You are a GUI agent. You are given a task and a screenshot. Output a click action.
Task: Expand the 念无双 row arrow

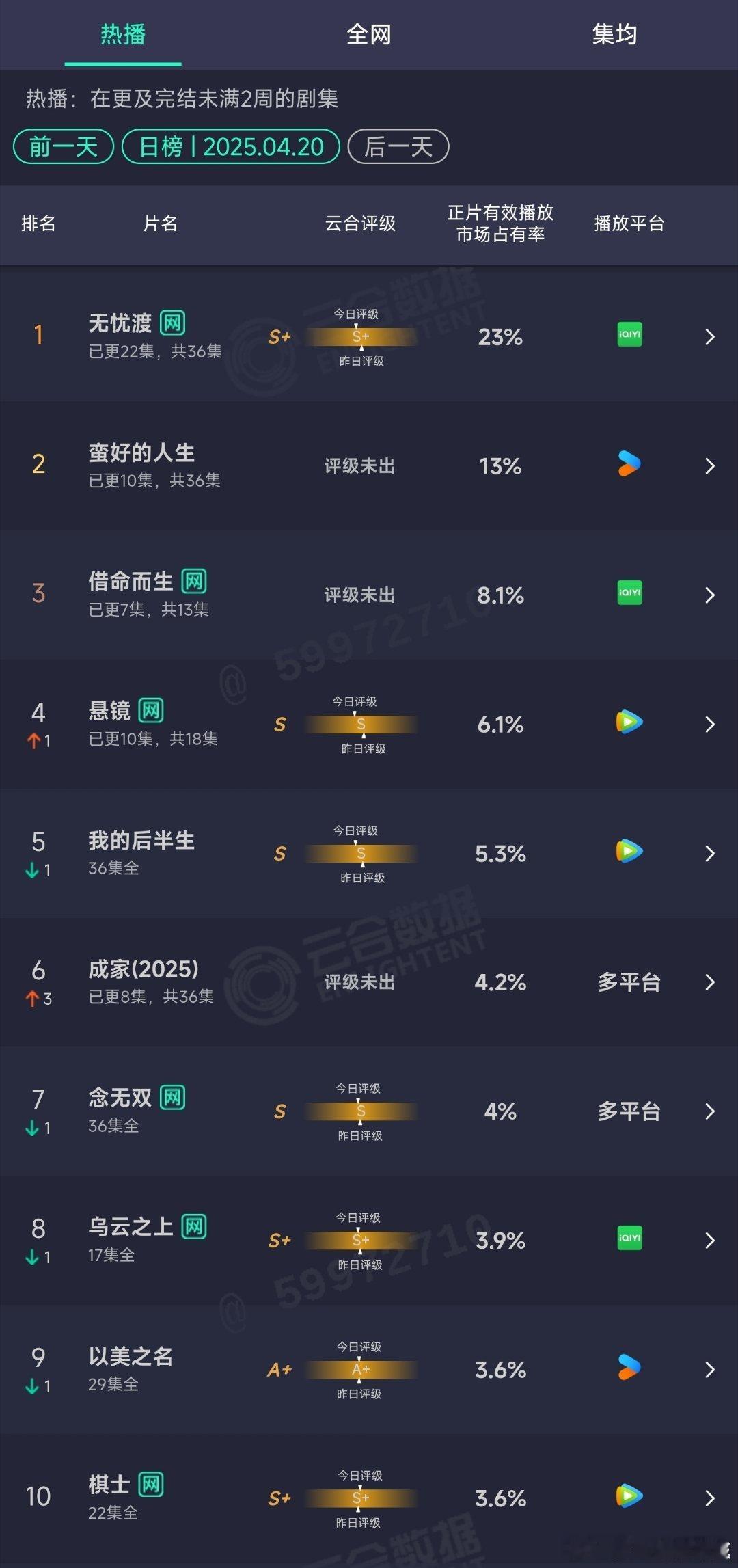tap(710, 1111)
